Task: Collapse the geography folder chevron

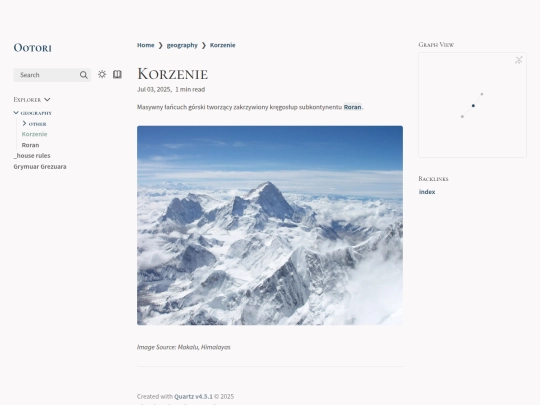Action: pyautogui.click(x=16, y=113)
